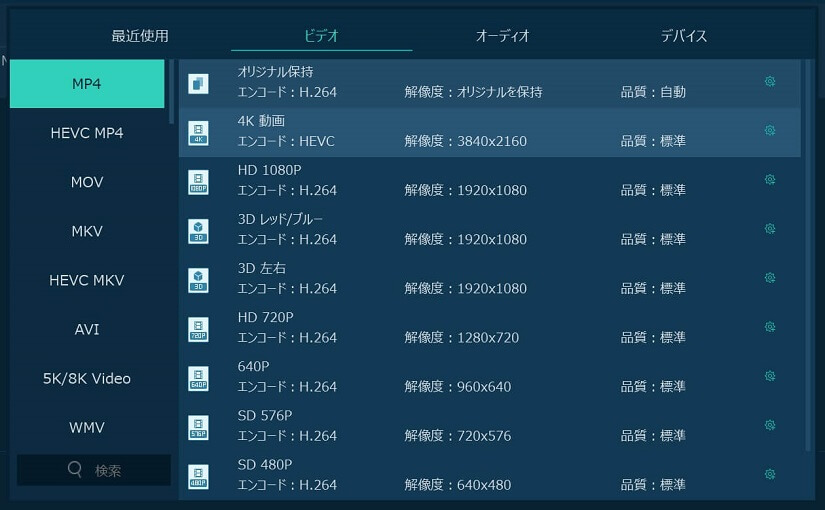Switch to the オーディオ tab
This screenshot has height=510, width=825.
502,36
